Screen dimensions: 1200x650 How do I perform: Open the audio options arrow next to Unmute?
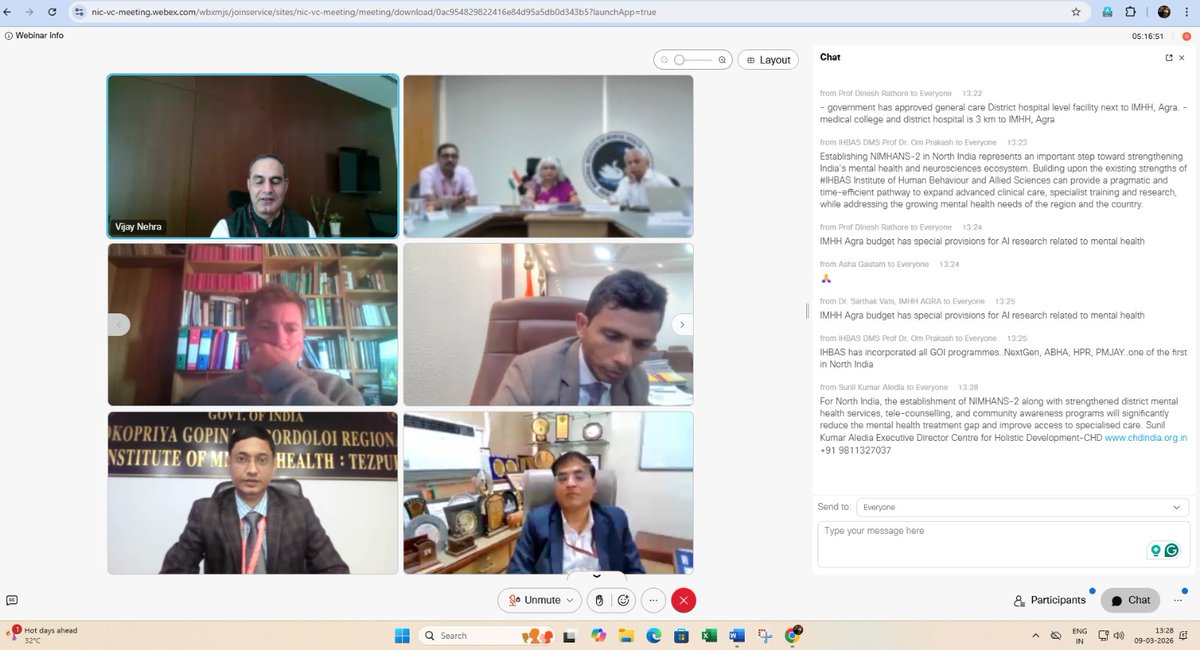coord(571,600)
